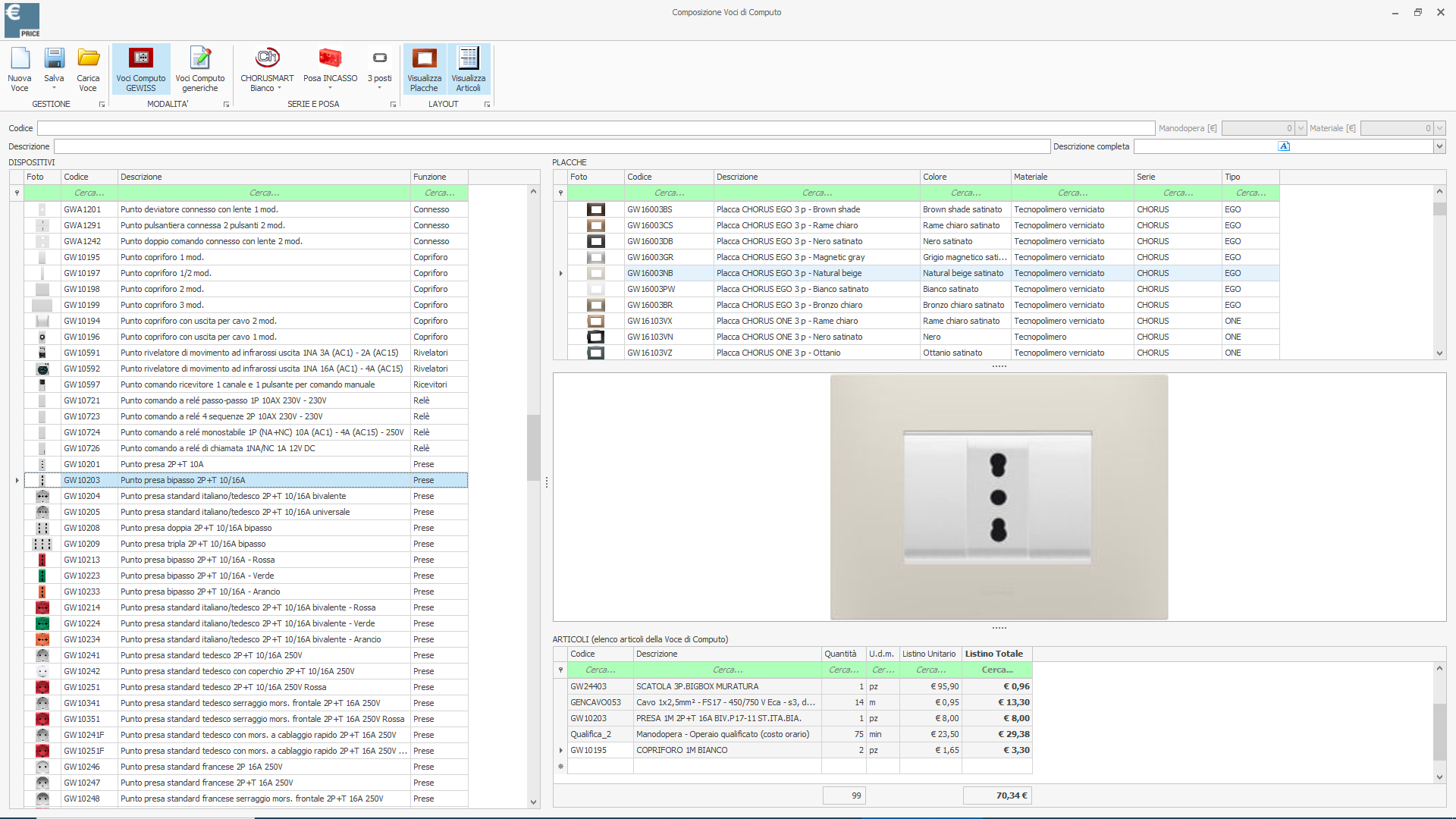Select article row GW24403 SCATOLA 3P.BIGBOX
Image resolution: width=1456 pixels, height=819 pixels.
click(x=799, y=686)
